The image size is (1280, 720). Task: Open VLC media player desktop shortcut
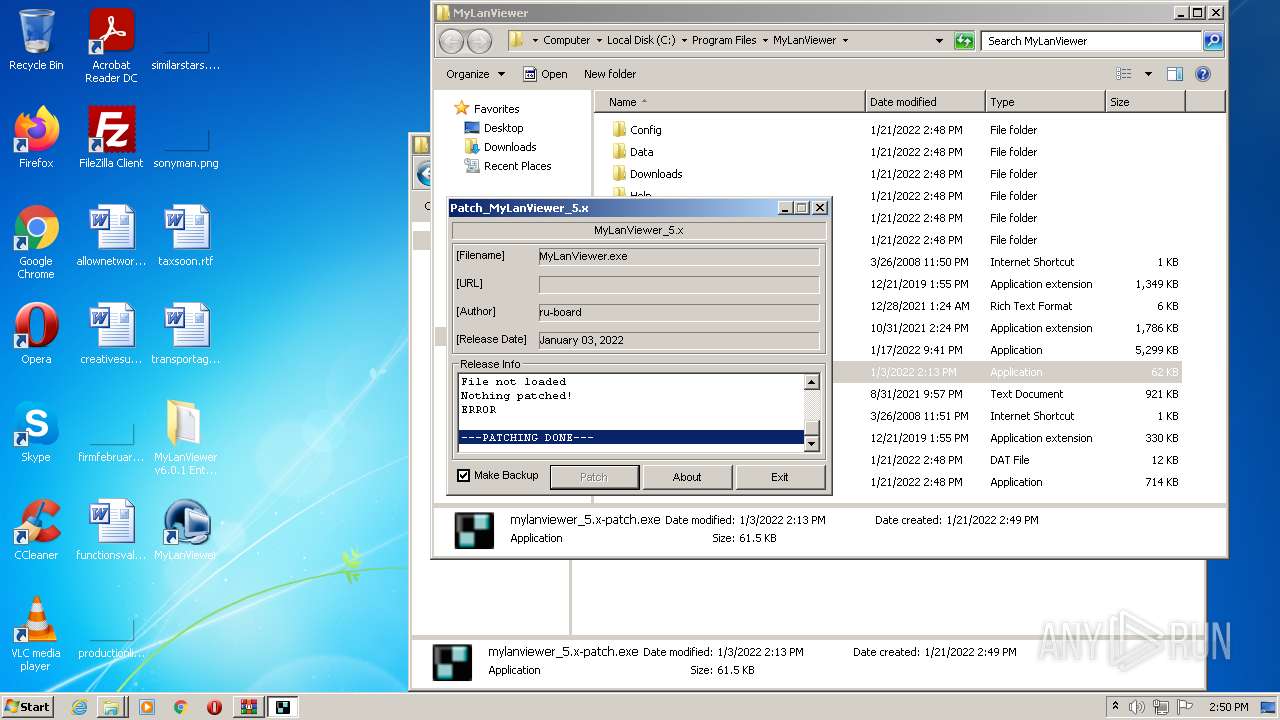36,634
